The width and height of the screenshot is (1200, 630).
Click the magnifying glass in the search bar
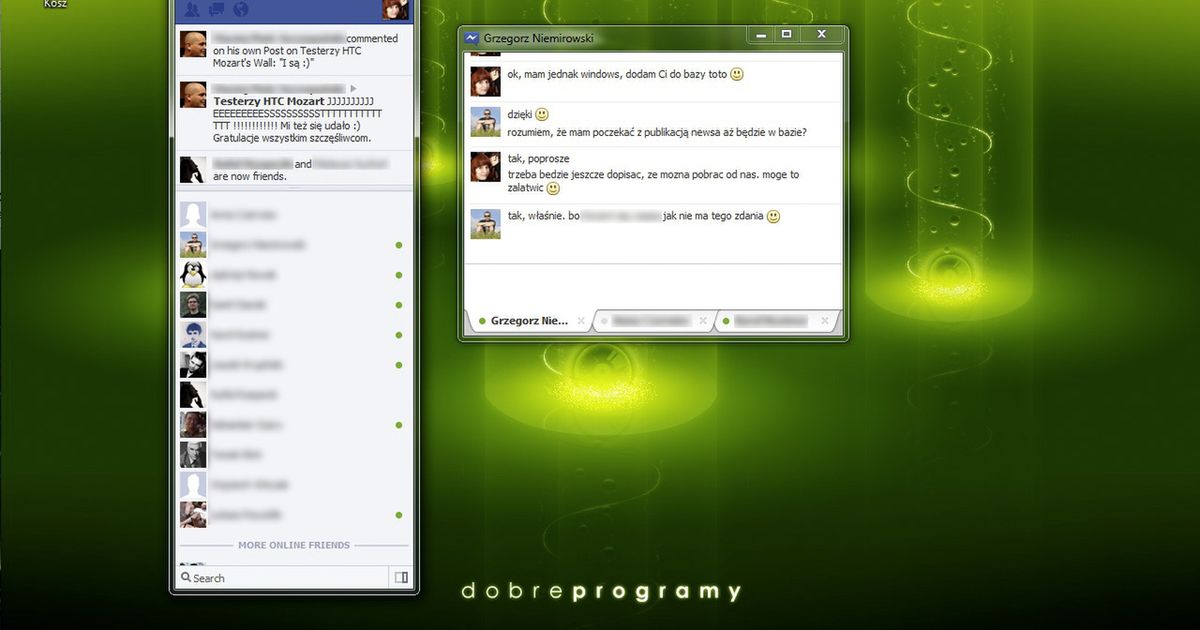pyautogui.click(x=188, y=577)
